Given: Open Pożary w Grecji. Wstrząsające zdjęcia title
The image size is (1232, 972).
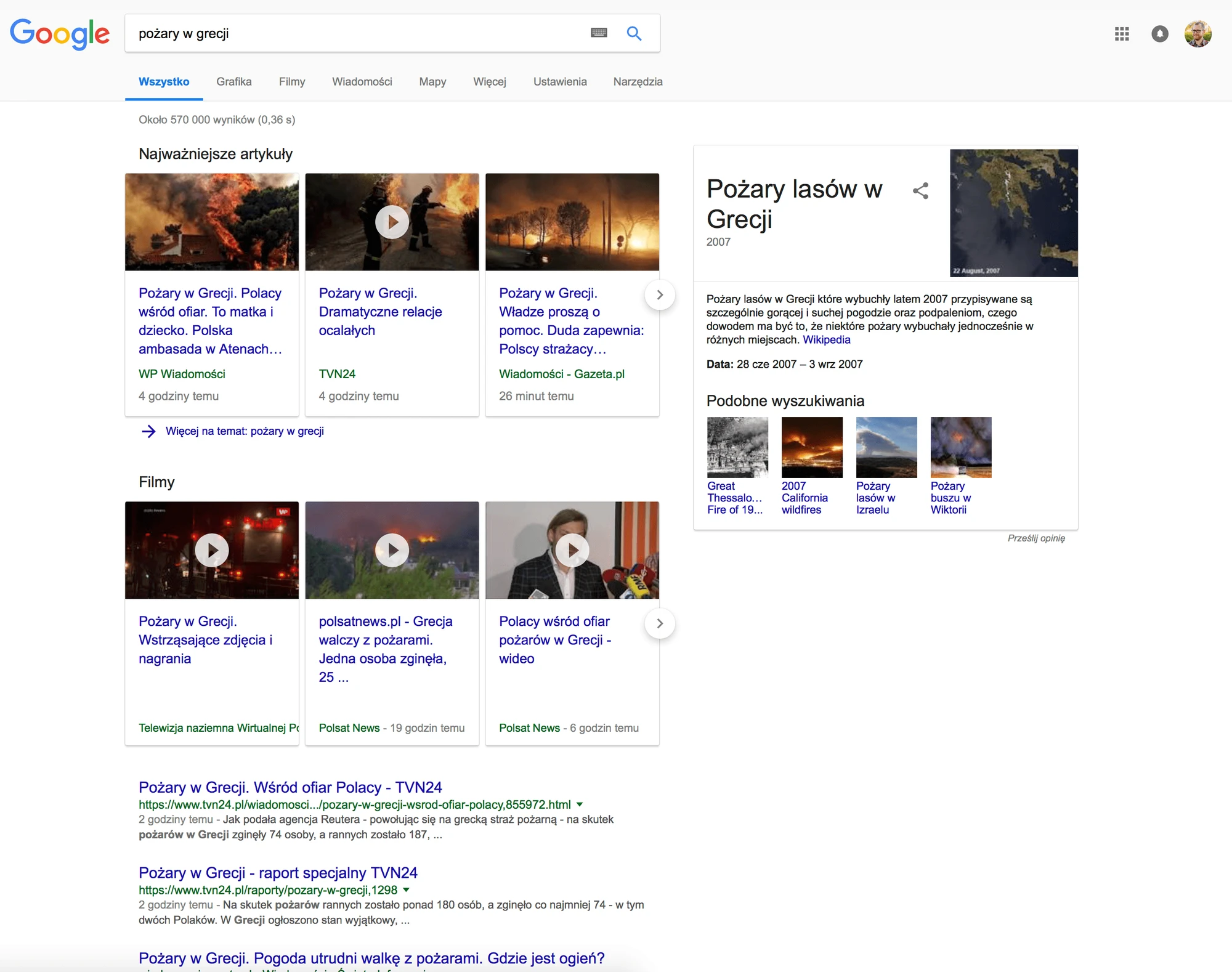Looking at the screenshot, I should [206, 640].
